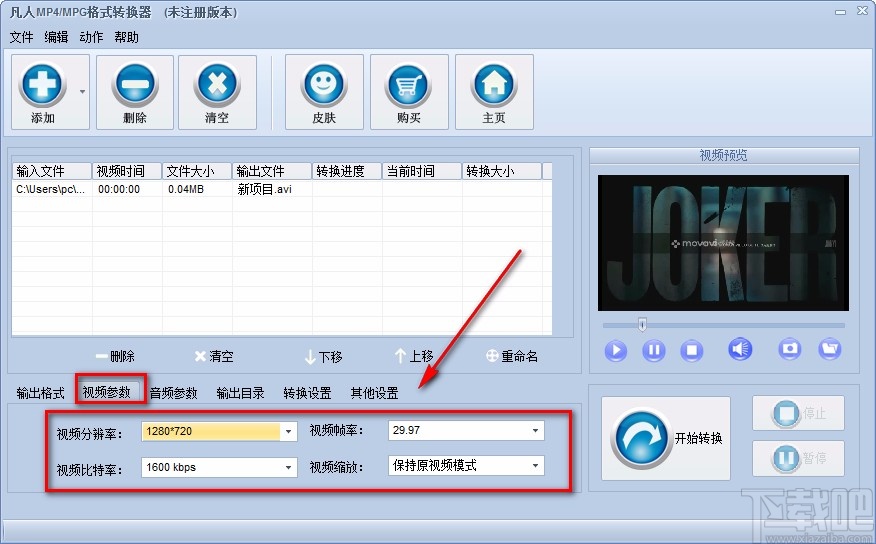Click the 清空 X toolbar icon
876x544 pixels.
[x=217, y=84]
